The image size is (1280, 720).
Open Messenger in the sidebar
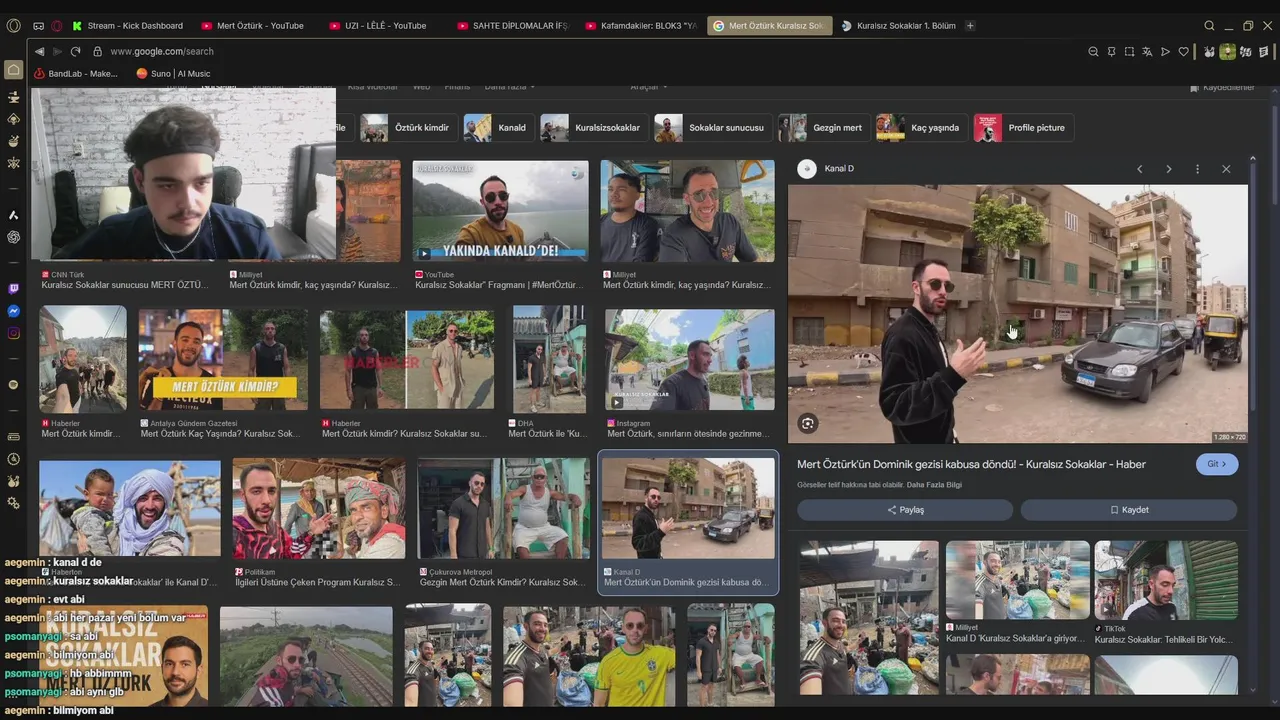coord(13,311)
